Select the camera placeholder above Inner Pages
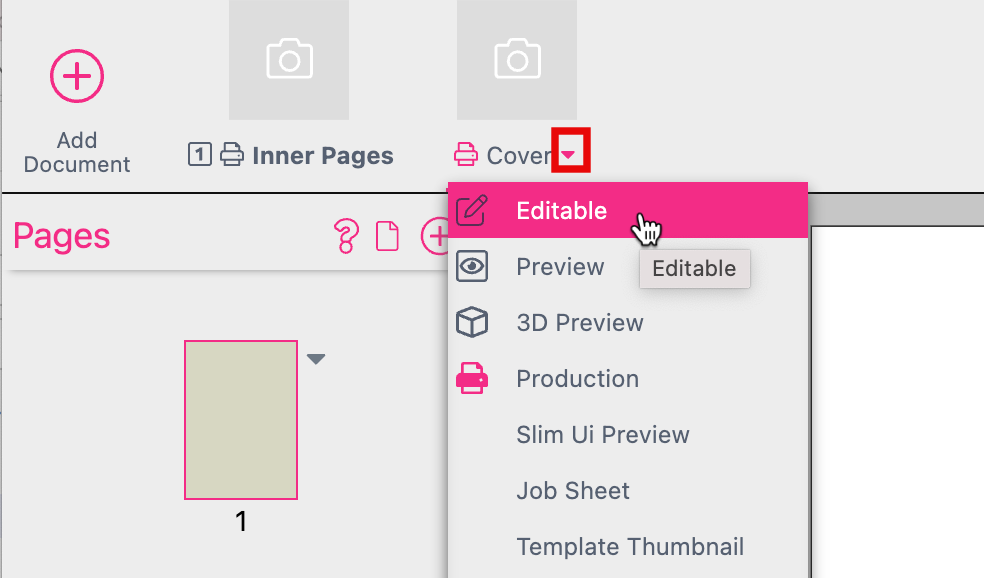 point(288,59)
